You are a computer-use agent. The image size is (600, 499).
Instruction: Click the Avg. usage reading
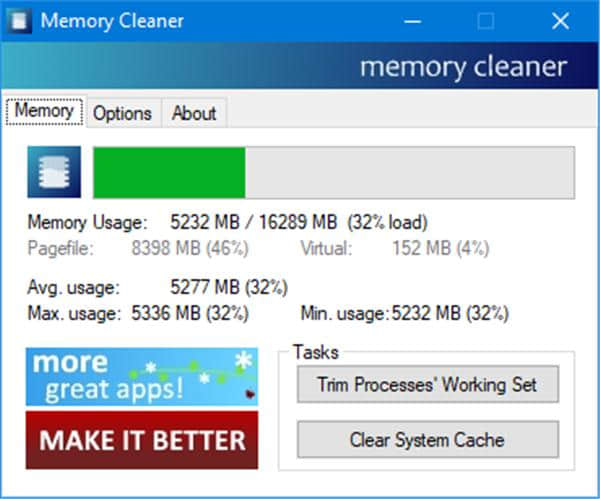pyautogui.click(x=229, y=289)
